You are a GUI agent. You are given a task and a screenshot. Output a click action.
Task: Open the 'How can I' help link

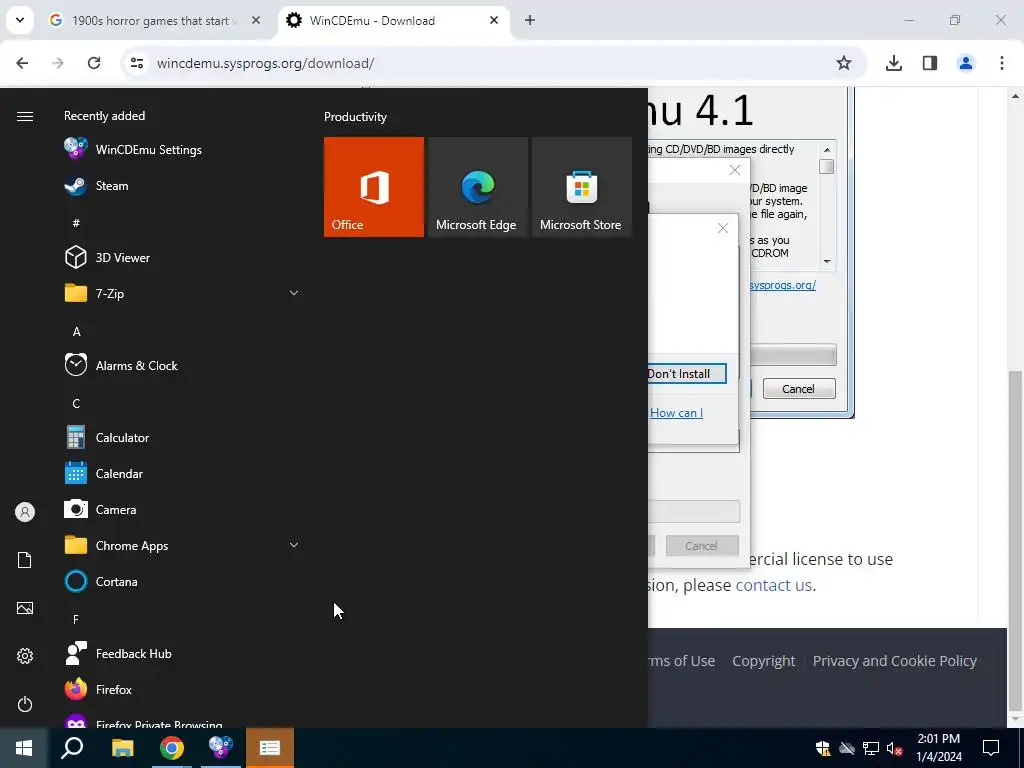(676, 413)
